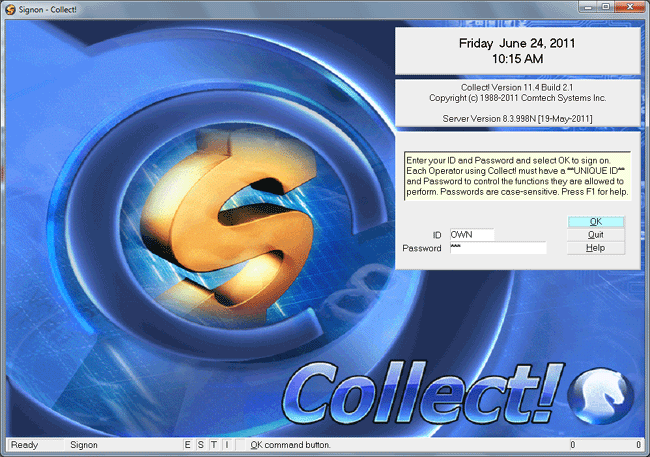Click the '10:15 AM' time display
The width and height of the screenshot is (650, 457).
coord(517,59)
